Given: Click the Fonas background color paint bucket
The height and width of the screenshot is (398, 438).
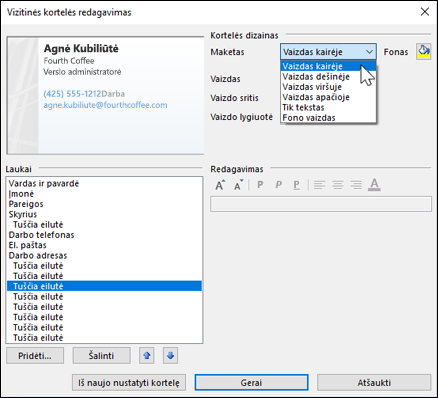Looking at the screenshot, I should (423, 52).
